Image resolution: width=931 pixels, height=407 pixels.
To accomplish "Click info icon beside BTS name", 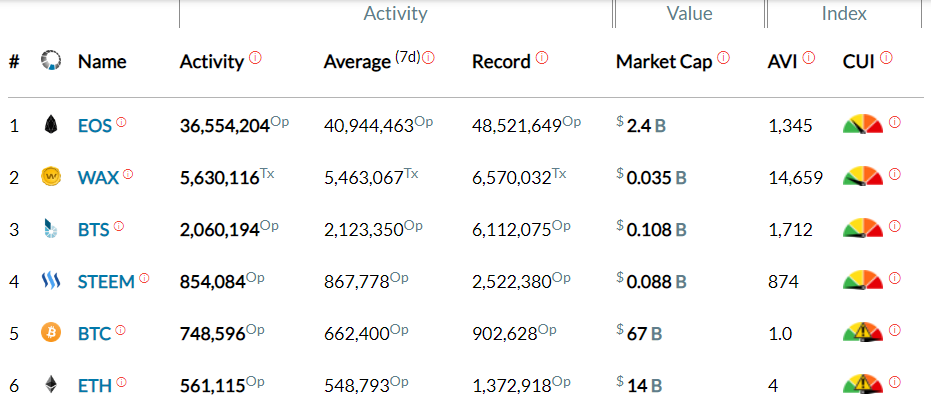I will [x=119, y=226].
